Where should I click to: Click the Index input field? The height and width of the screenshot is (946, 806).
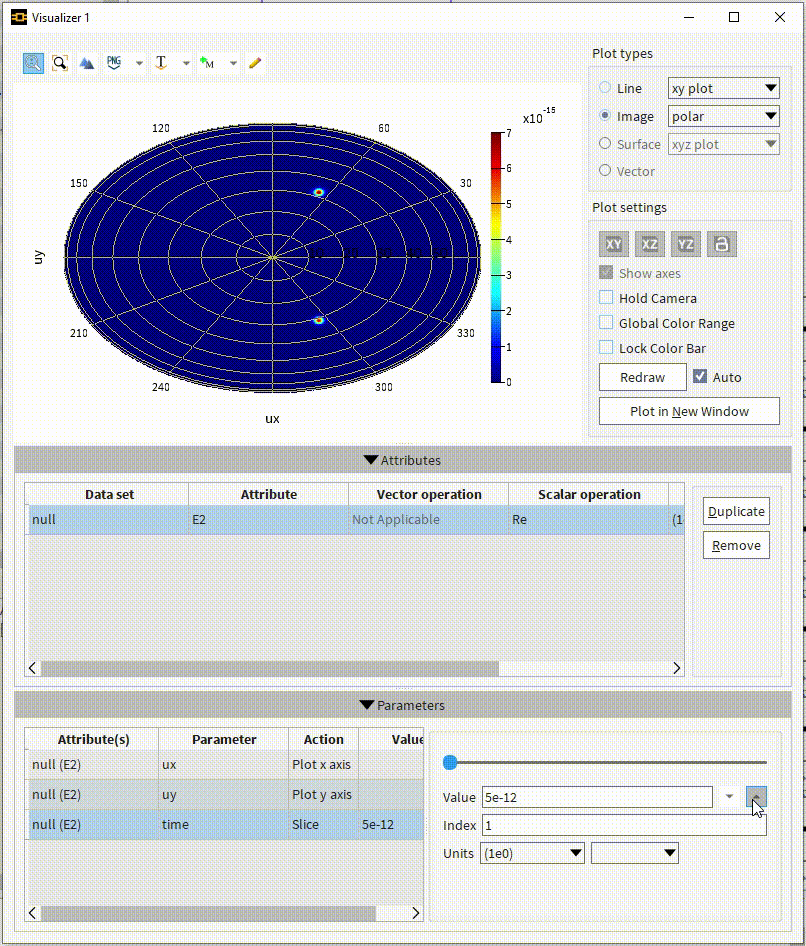(624, 825)
